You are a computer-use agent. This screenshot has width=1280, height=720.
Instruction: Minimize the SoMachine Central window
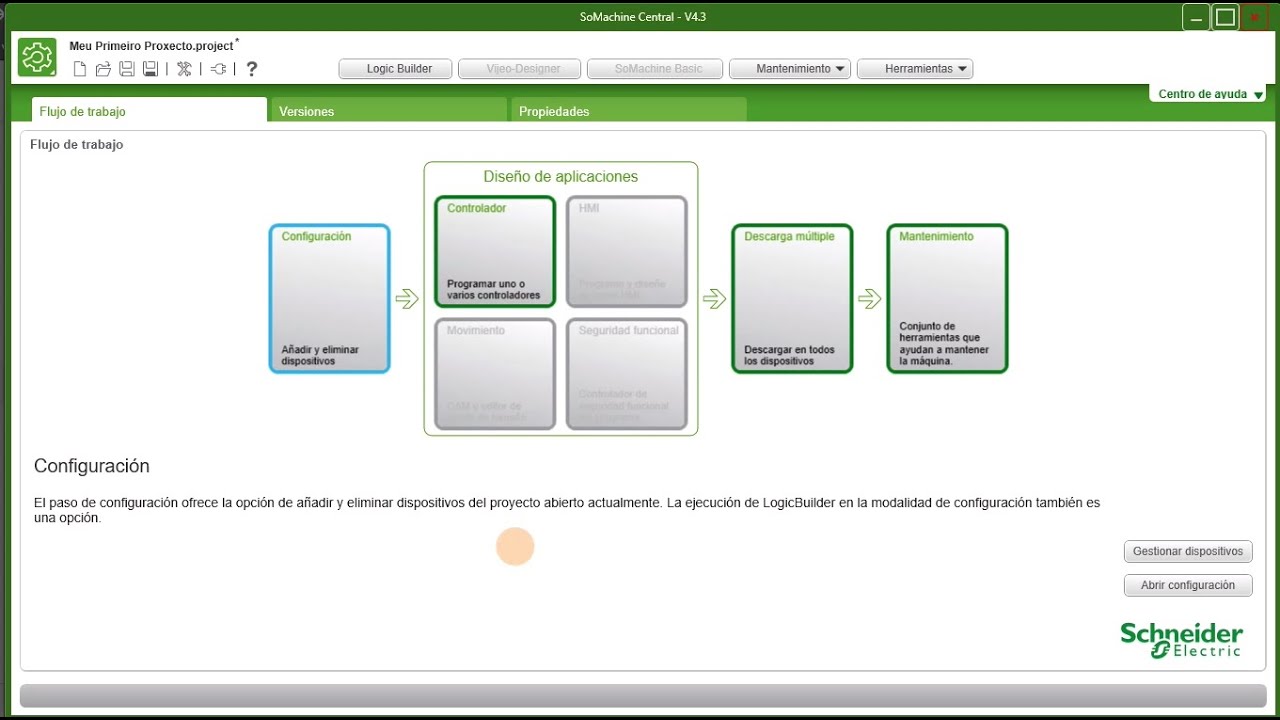(1196, 17)
